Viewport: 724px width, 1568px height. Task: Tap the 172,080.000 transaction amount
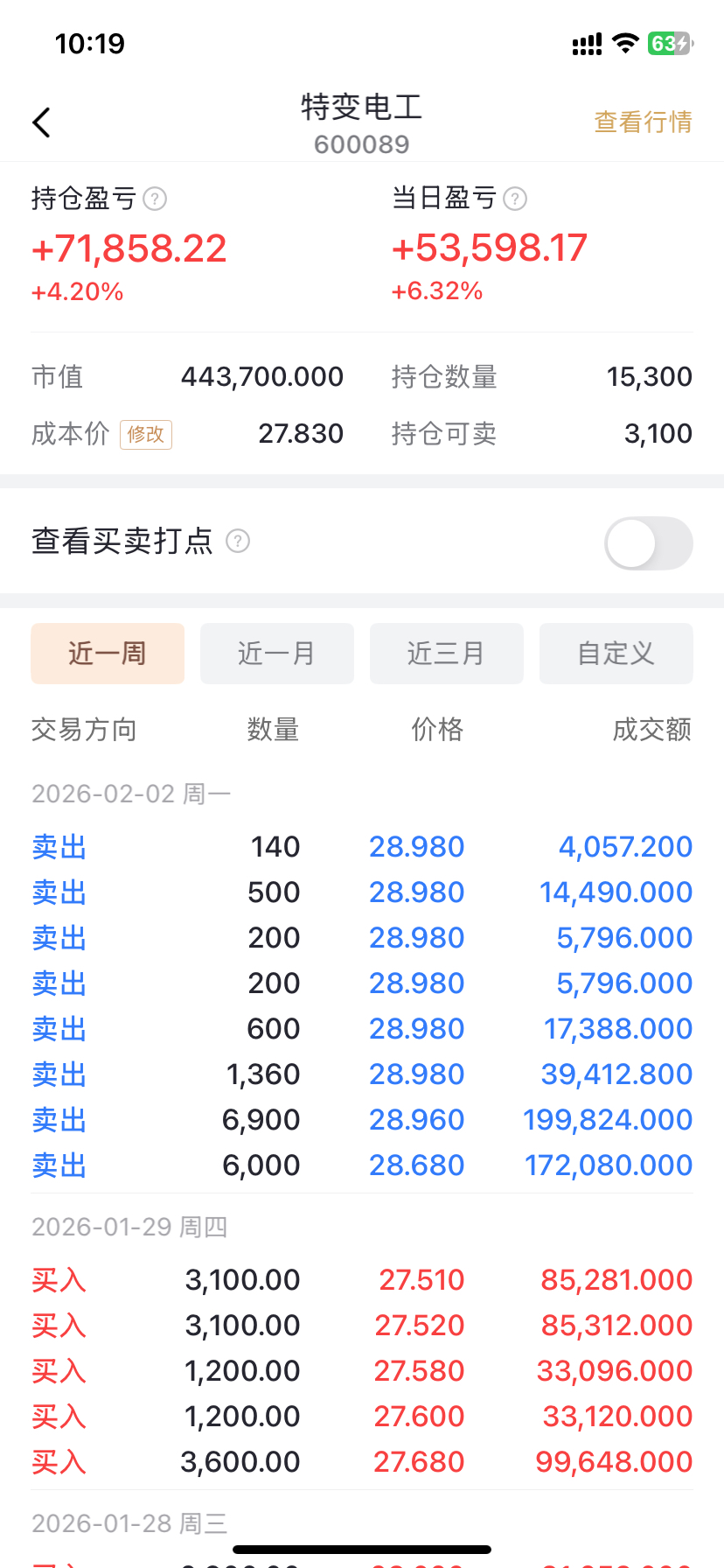609,1165
